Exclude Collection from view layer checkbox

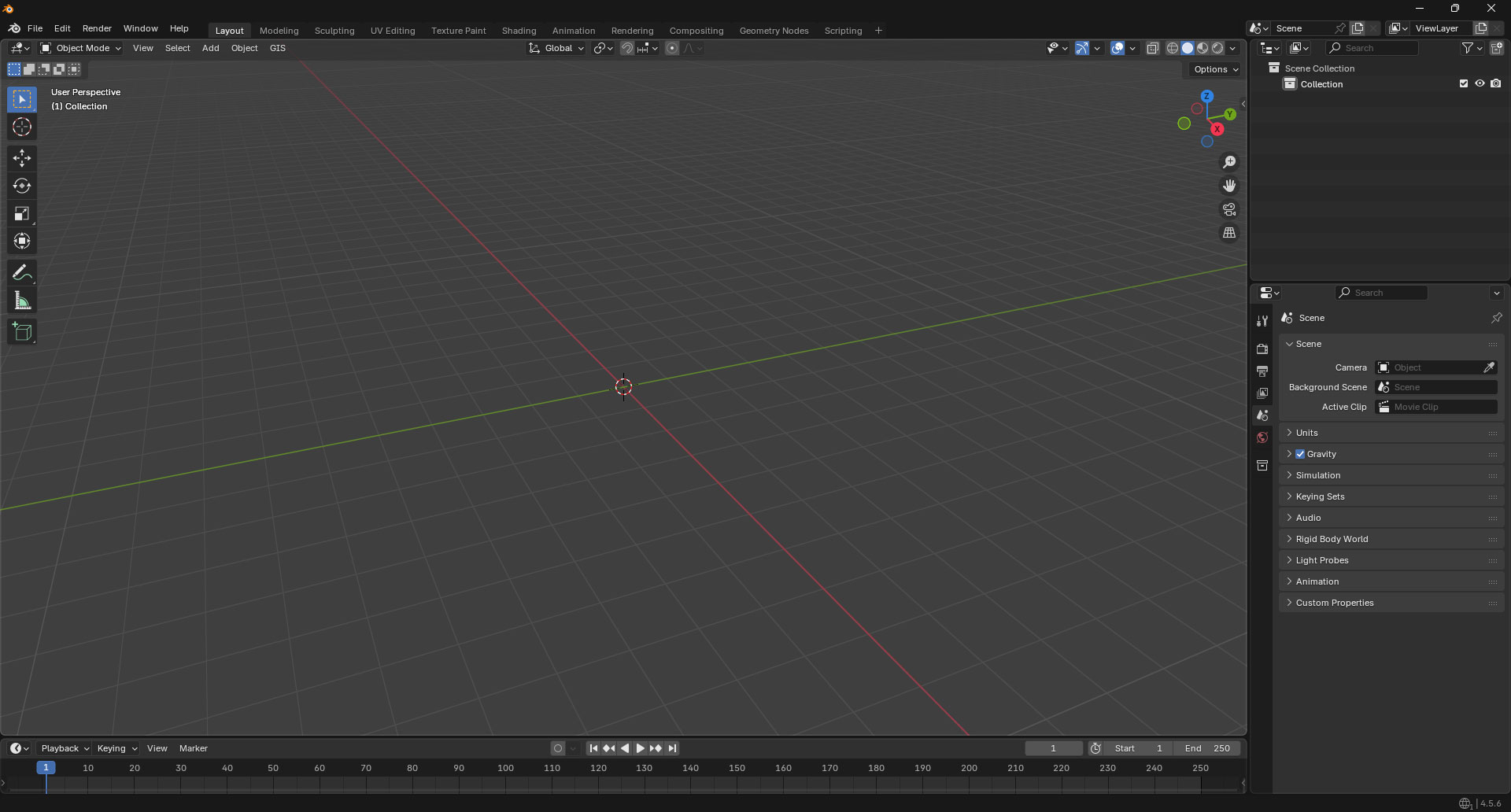coord(1464,83)
